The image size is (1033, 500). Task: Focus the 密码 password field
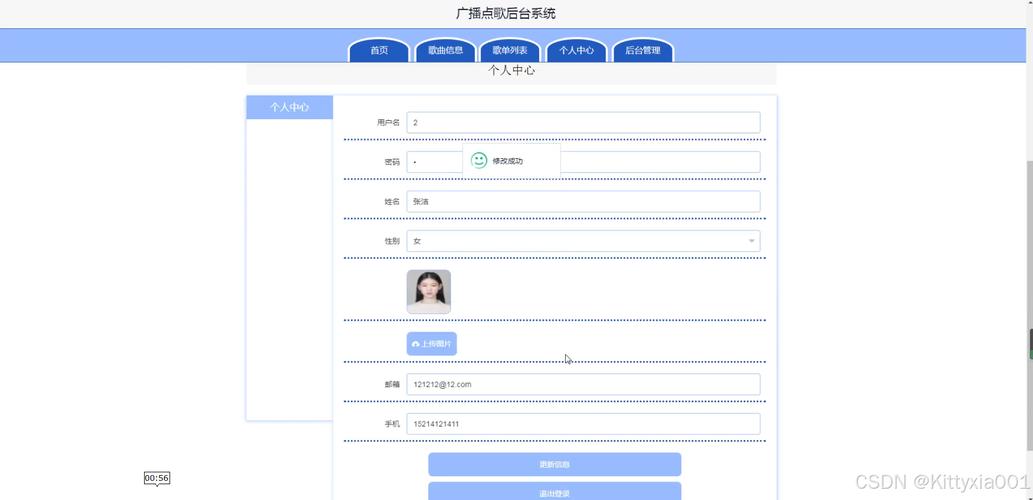[433, 162]
